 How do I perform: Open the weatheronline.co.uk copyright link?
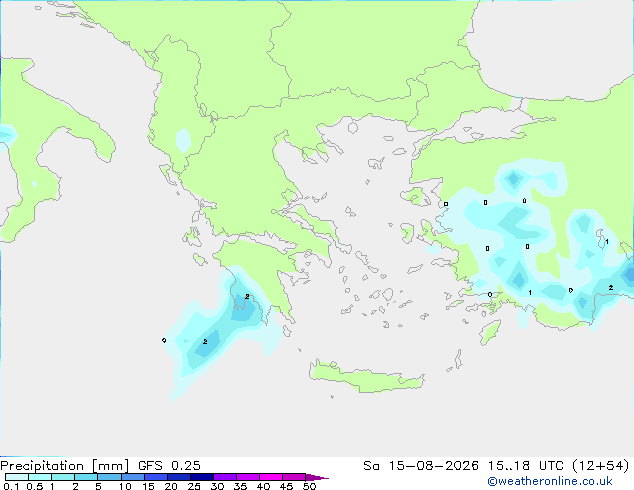click(x=550, y=481)
